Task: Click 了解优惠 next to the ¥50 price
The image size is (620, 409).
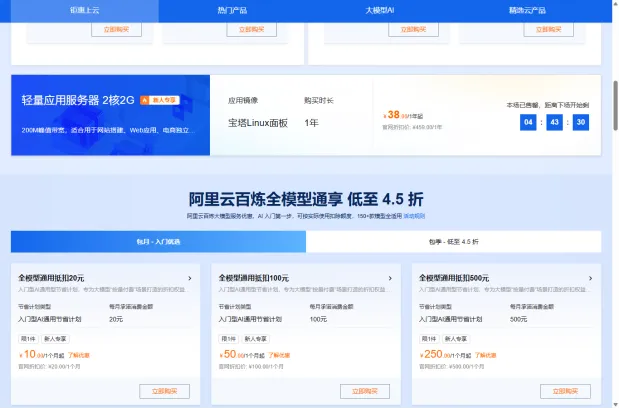Action: (279, 355)
